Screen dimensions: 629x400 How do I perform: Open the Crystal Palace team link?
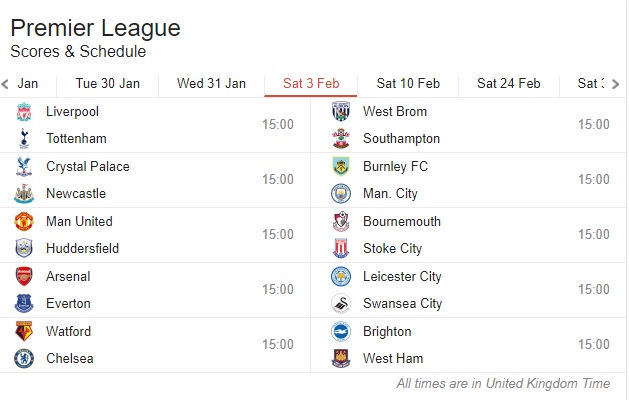88,166
